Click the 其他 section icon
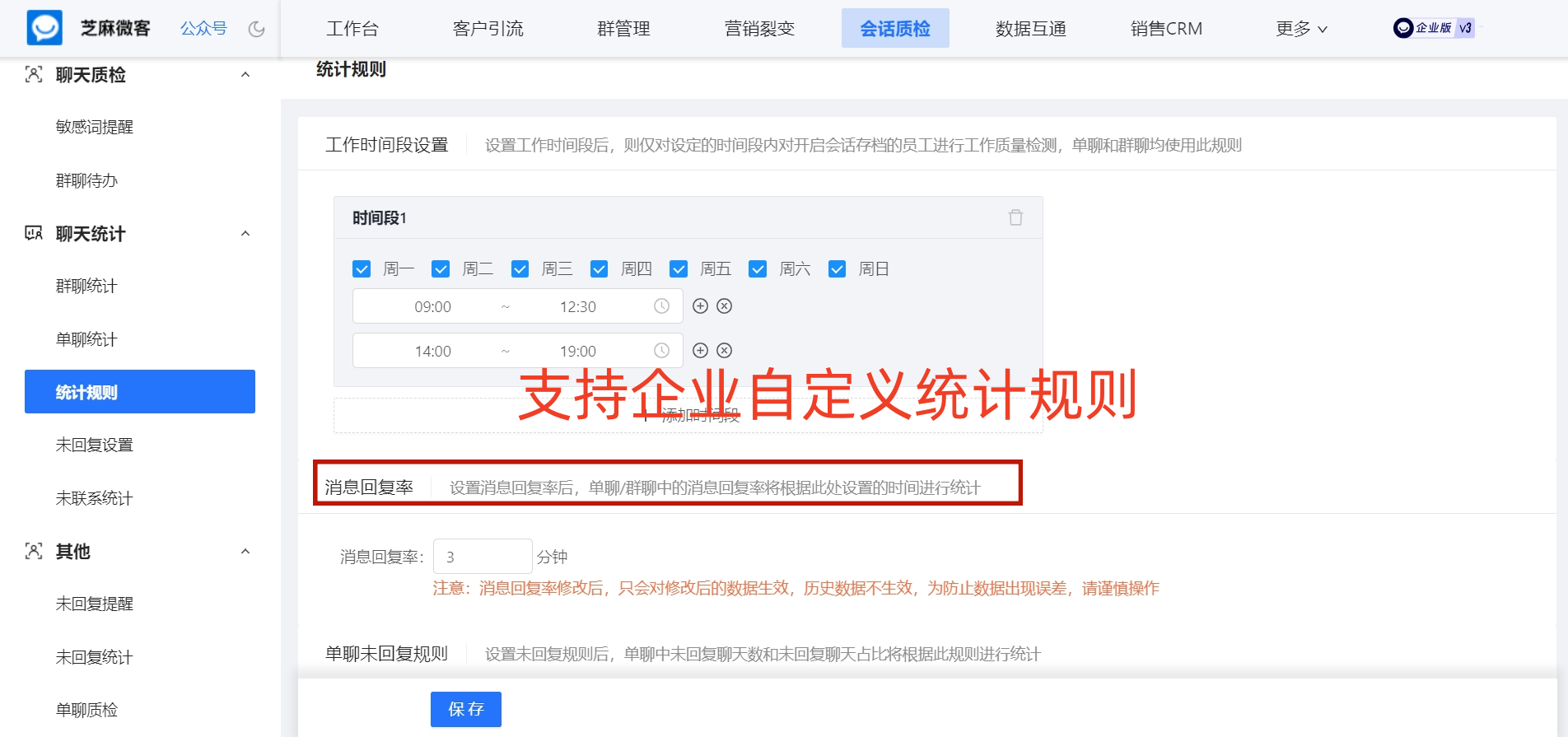This screenshot has width=1568, height=737. [x=34, y=552]
